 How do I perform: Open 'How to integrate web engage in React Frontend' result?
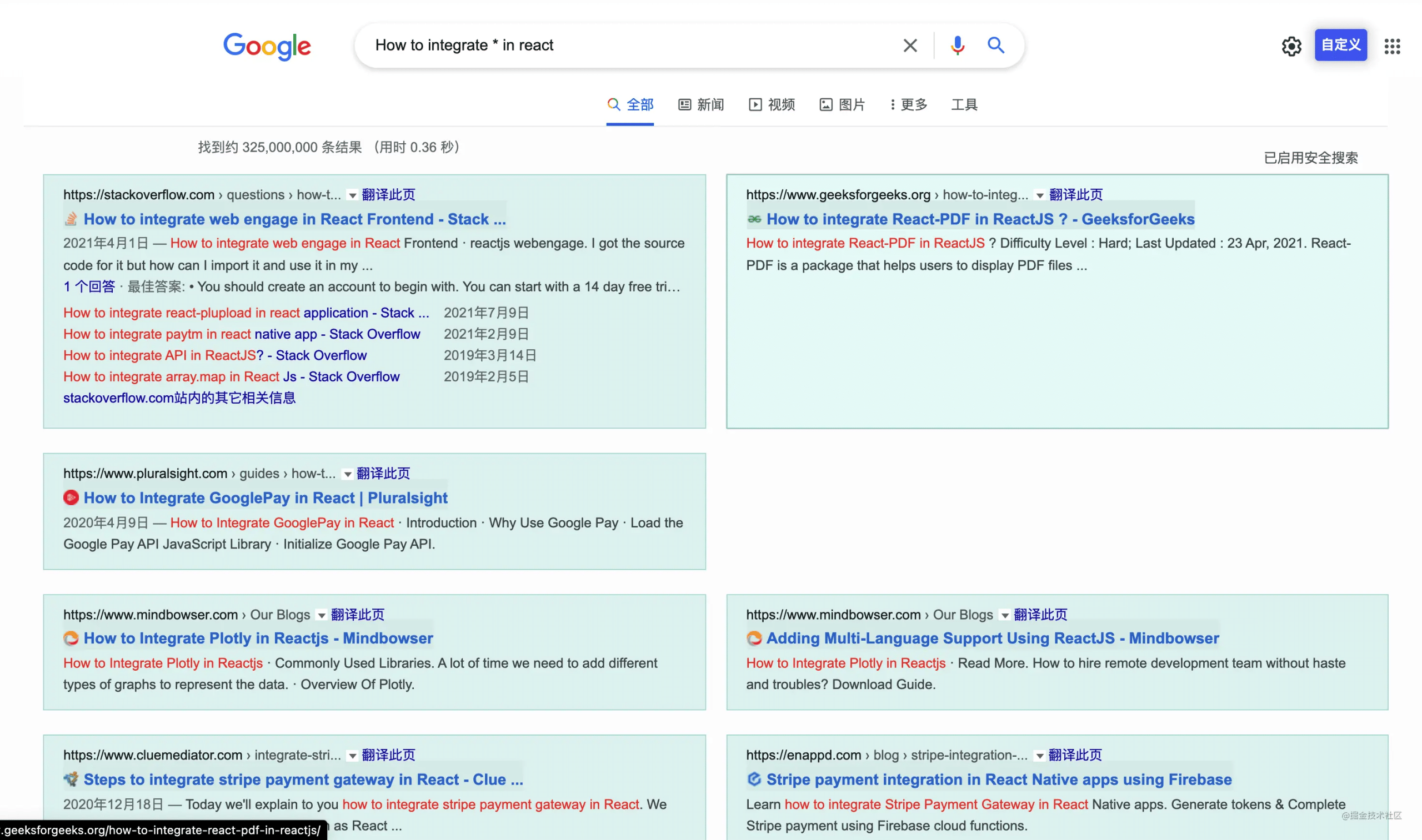pyautogui.click(x=294, y=219)
